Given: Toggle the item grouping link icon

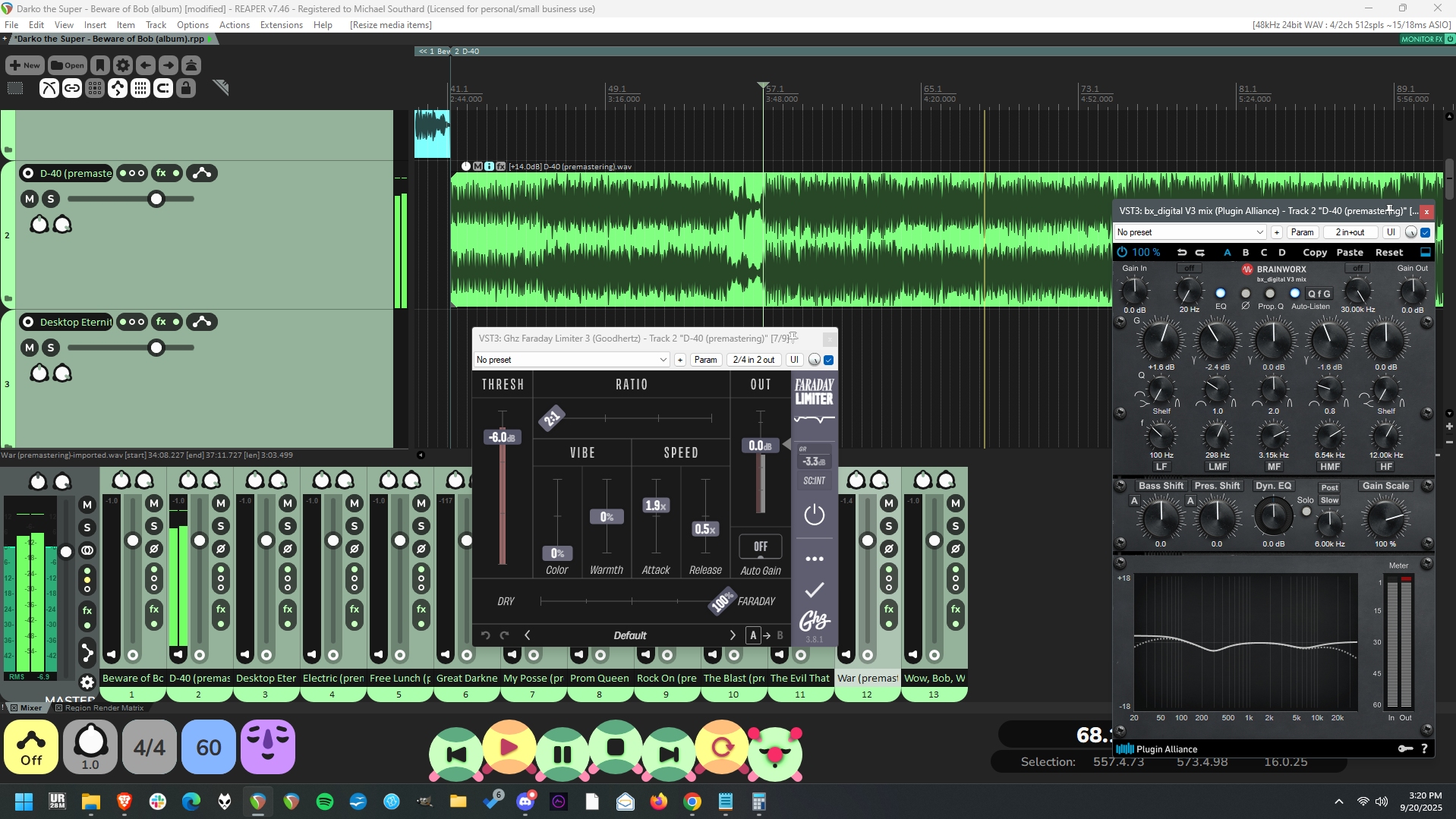Looking at the screenshot, I should click(72, 88).
